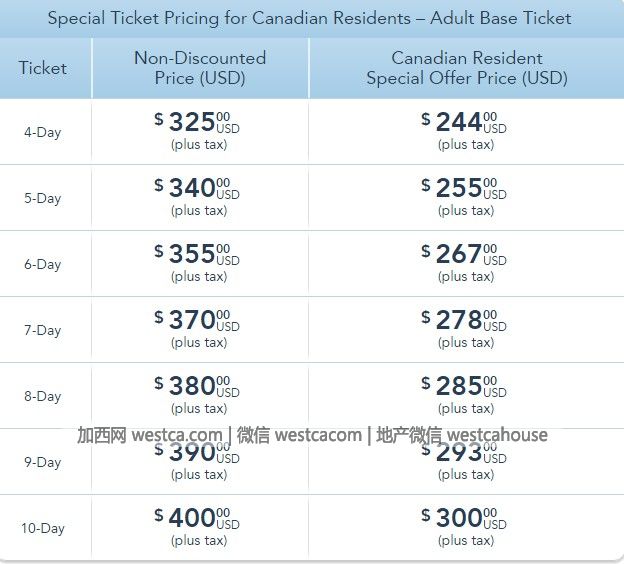Select the 7-Day ticket row label
This screenshot has height=564, width=624.
[43, 330]
